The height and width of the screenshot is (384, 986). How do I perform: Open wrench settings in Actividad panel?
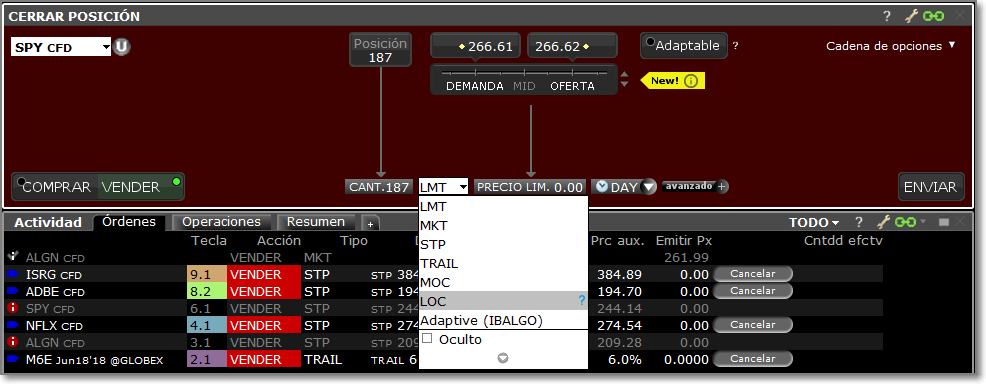click(884, 222)
